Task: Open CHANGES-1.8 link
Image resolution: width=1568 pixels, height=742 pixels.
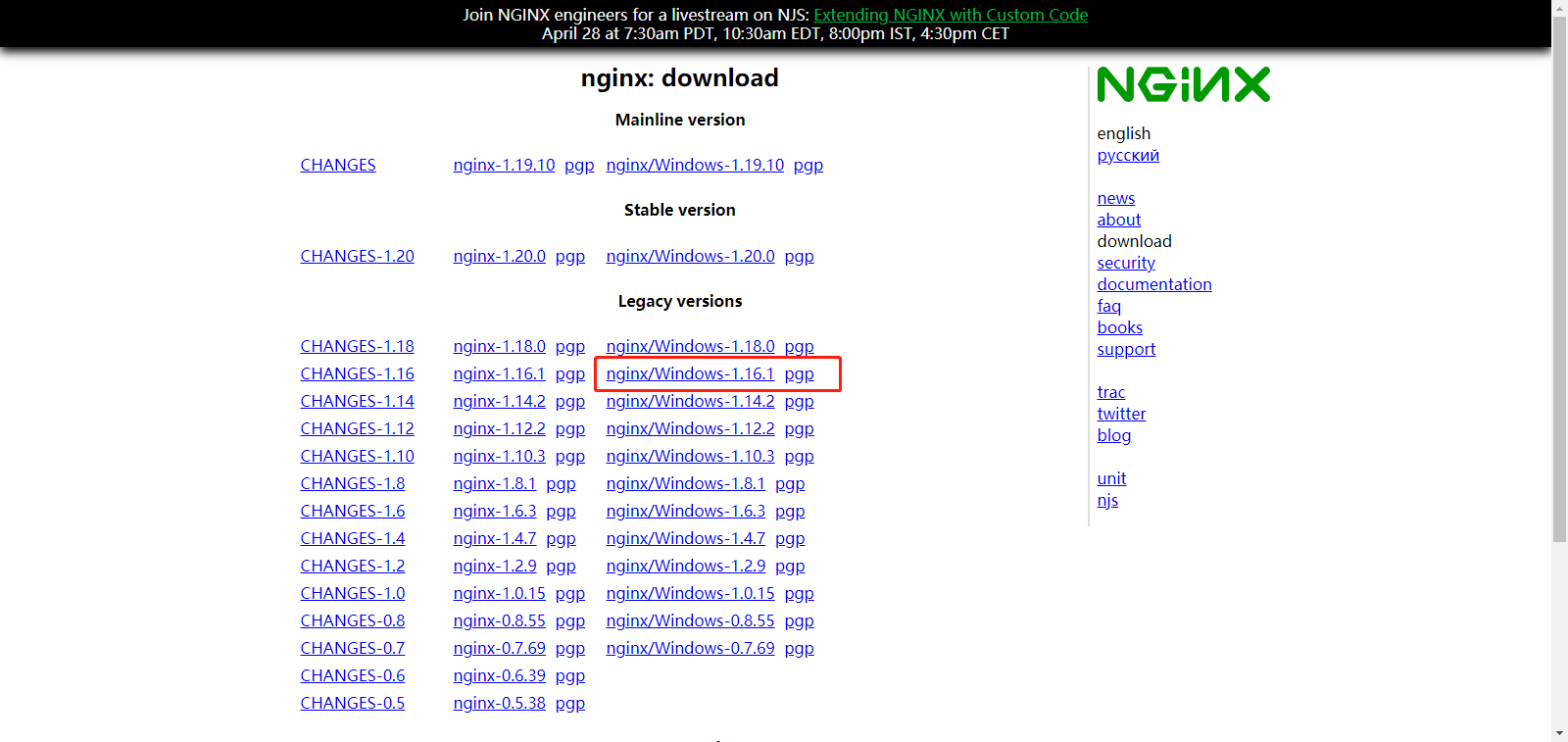Action: (352, 483)
